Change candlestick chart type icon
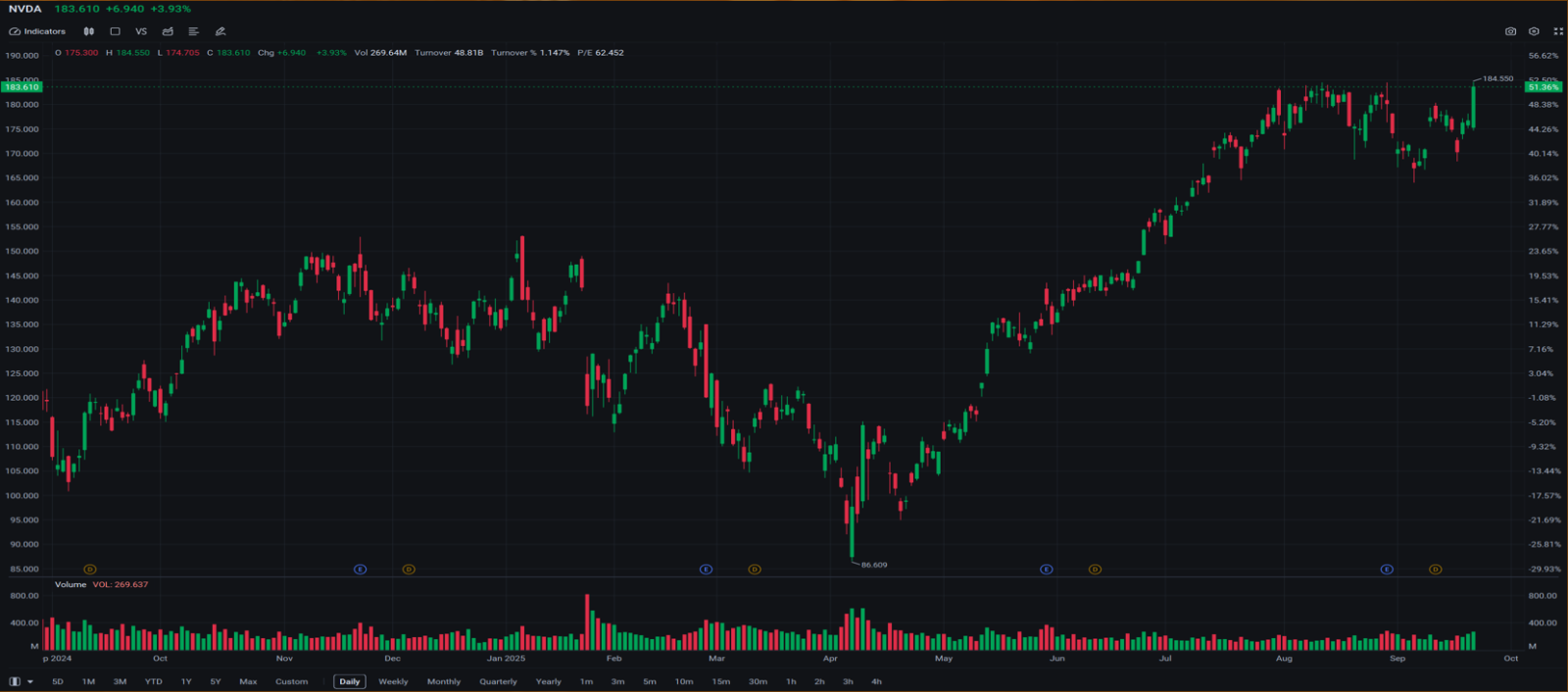Screen dimensions: 1568x692 point(89,31)
